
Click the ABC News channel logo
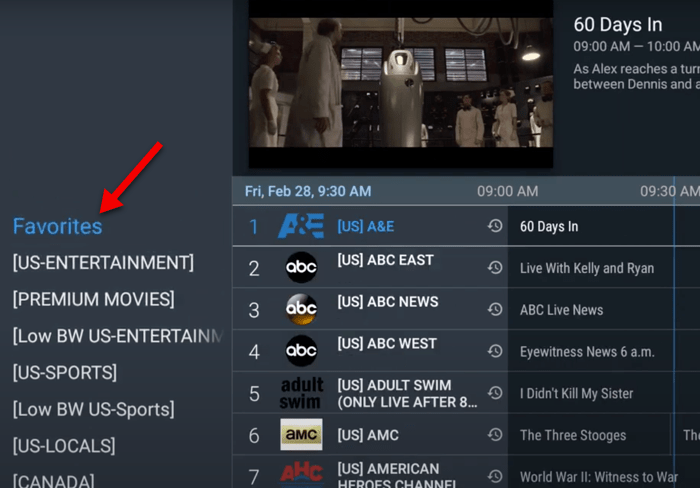point(301,310)
